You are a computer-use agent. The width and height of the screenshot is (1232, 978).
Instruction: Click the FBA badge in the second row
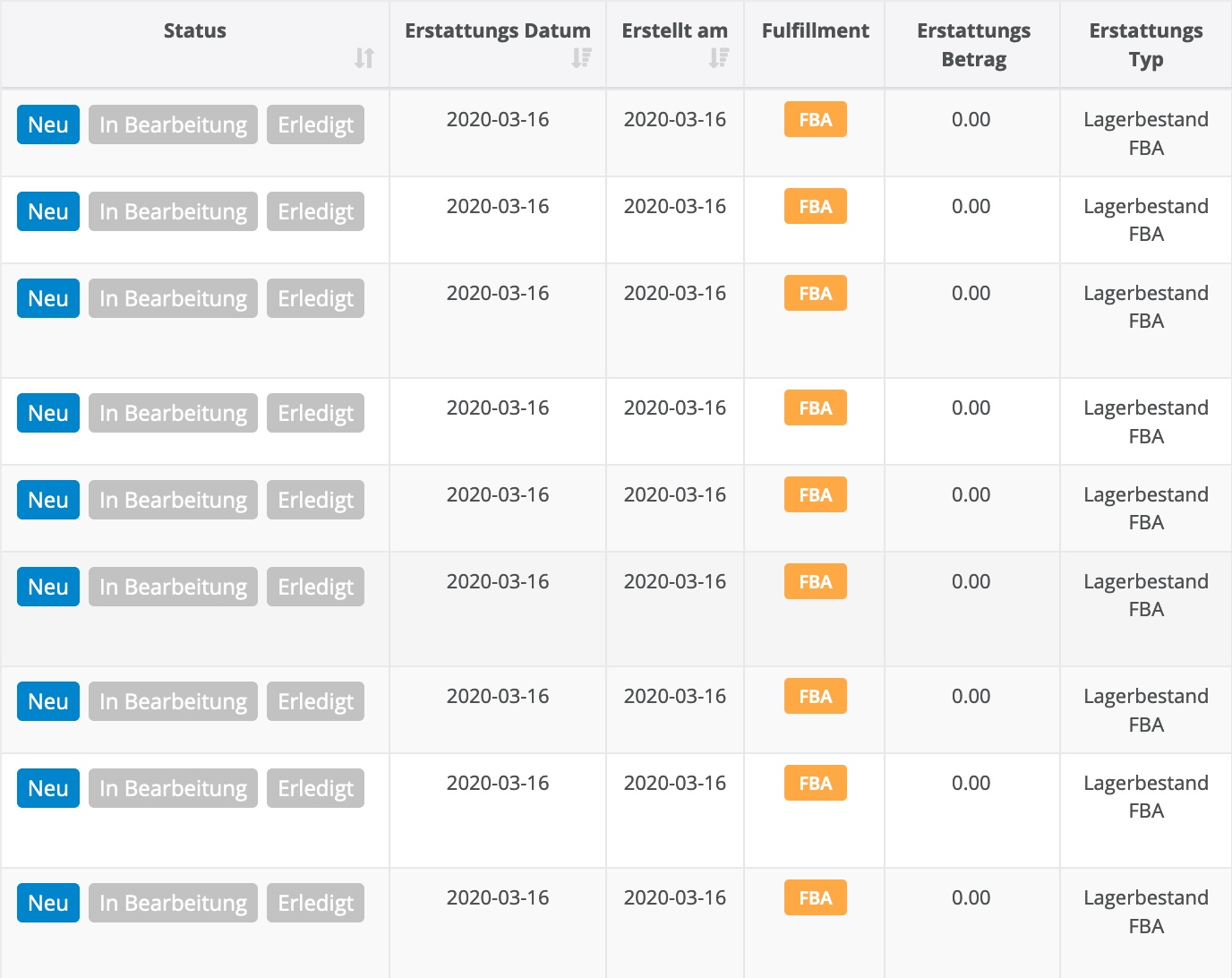(814, 206)
